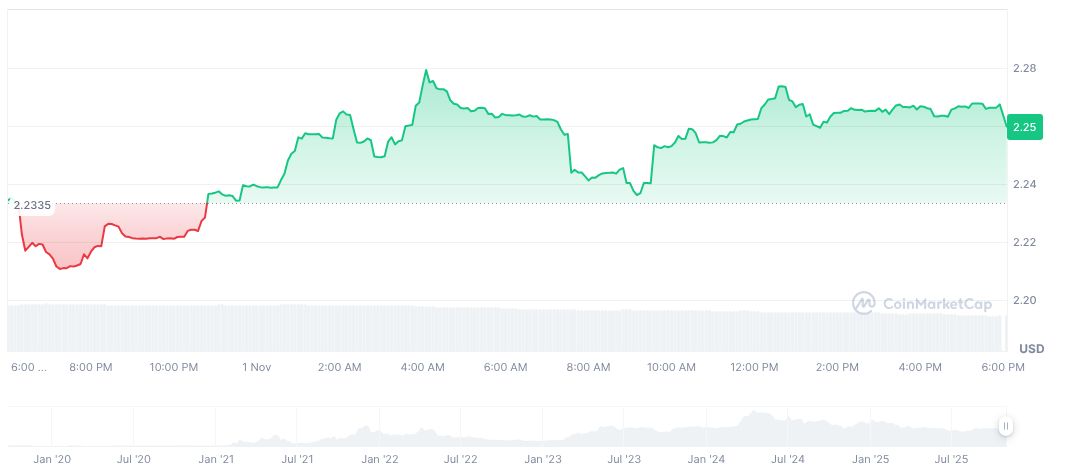Click the 6:00 PM time axis label

(1003, 367)
